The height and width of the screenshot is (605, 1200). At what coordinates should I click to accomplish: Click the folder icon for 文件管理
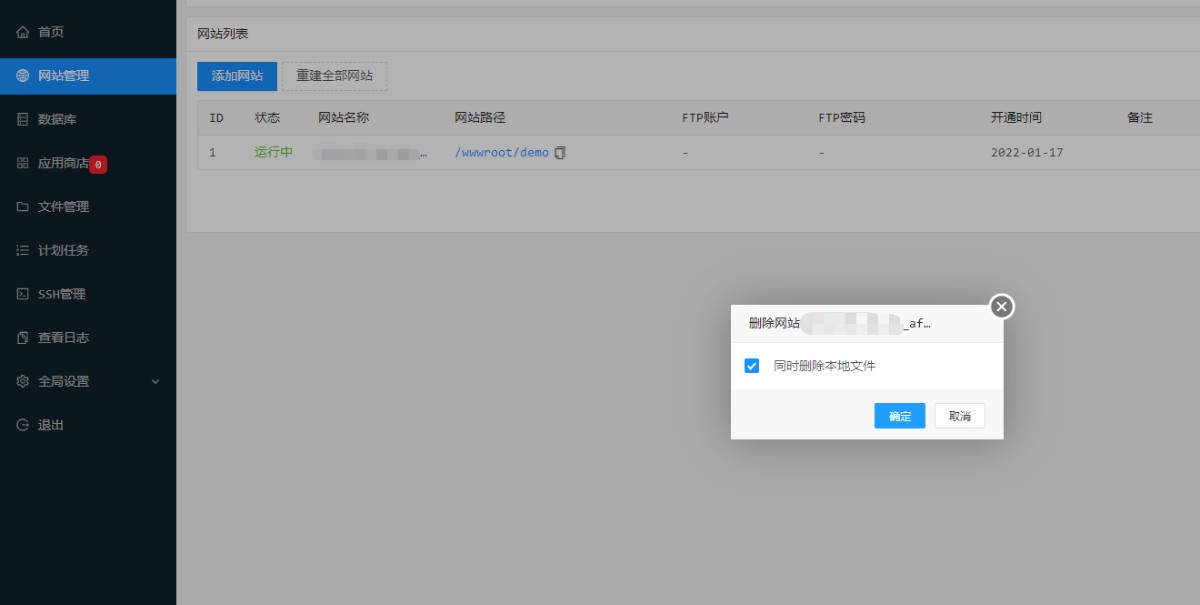click(x=23, y=207)
